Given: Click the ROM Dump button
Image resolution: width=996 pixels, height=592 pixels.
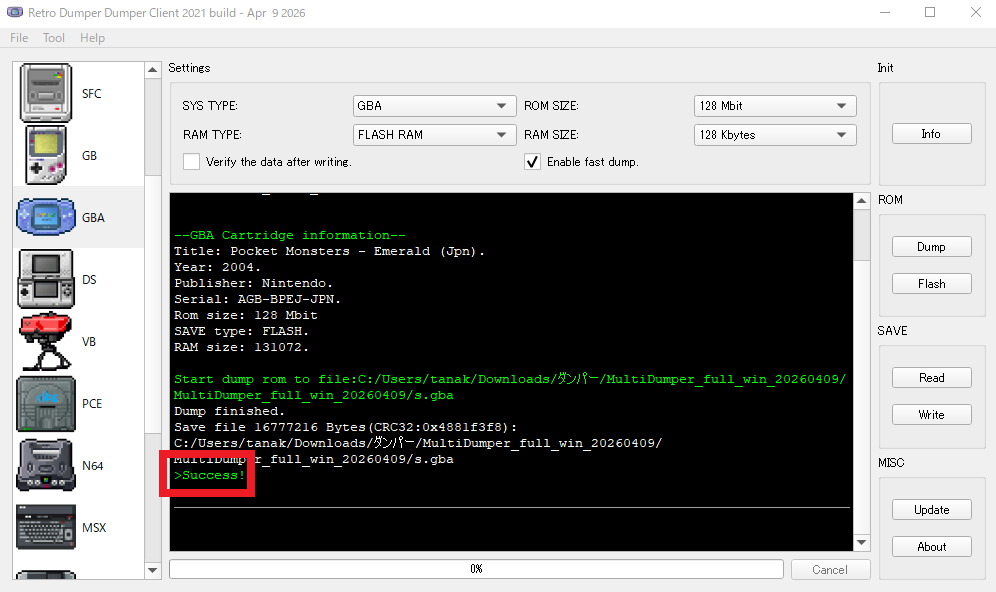Looking at the screenshot, I should (x=931, y=246).
